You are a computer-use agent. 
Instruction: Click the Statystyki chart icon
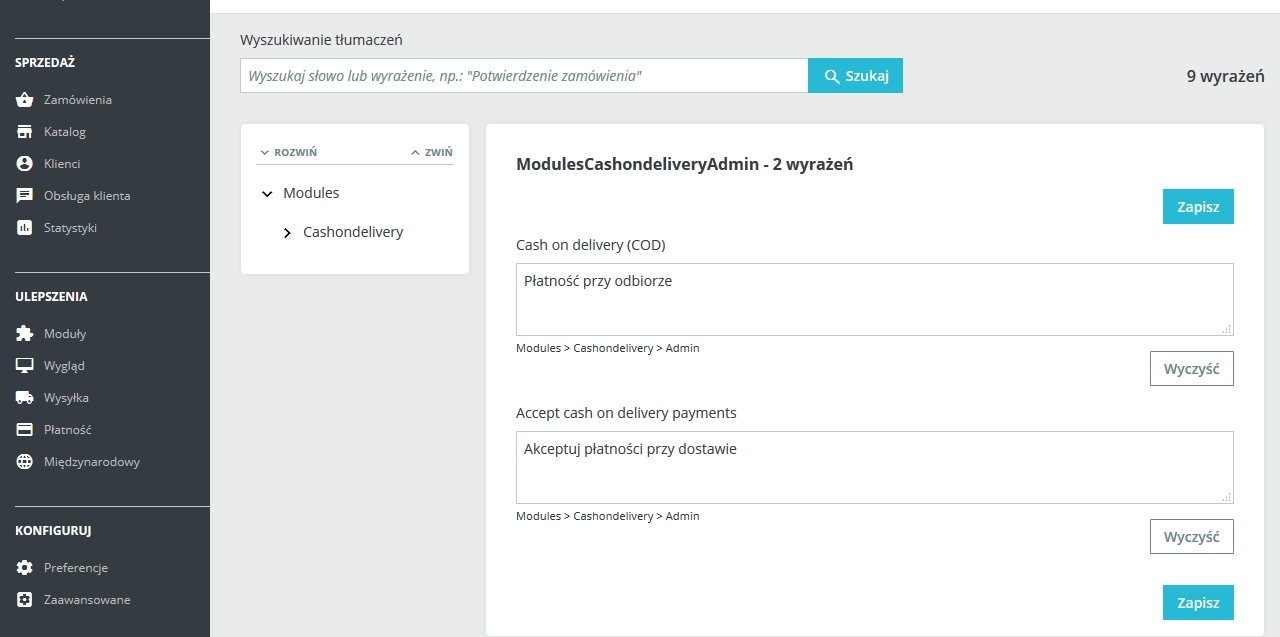[x=25, y=228]
